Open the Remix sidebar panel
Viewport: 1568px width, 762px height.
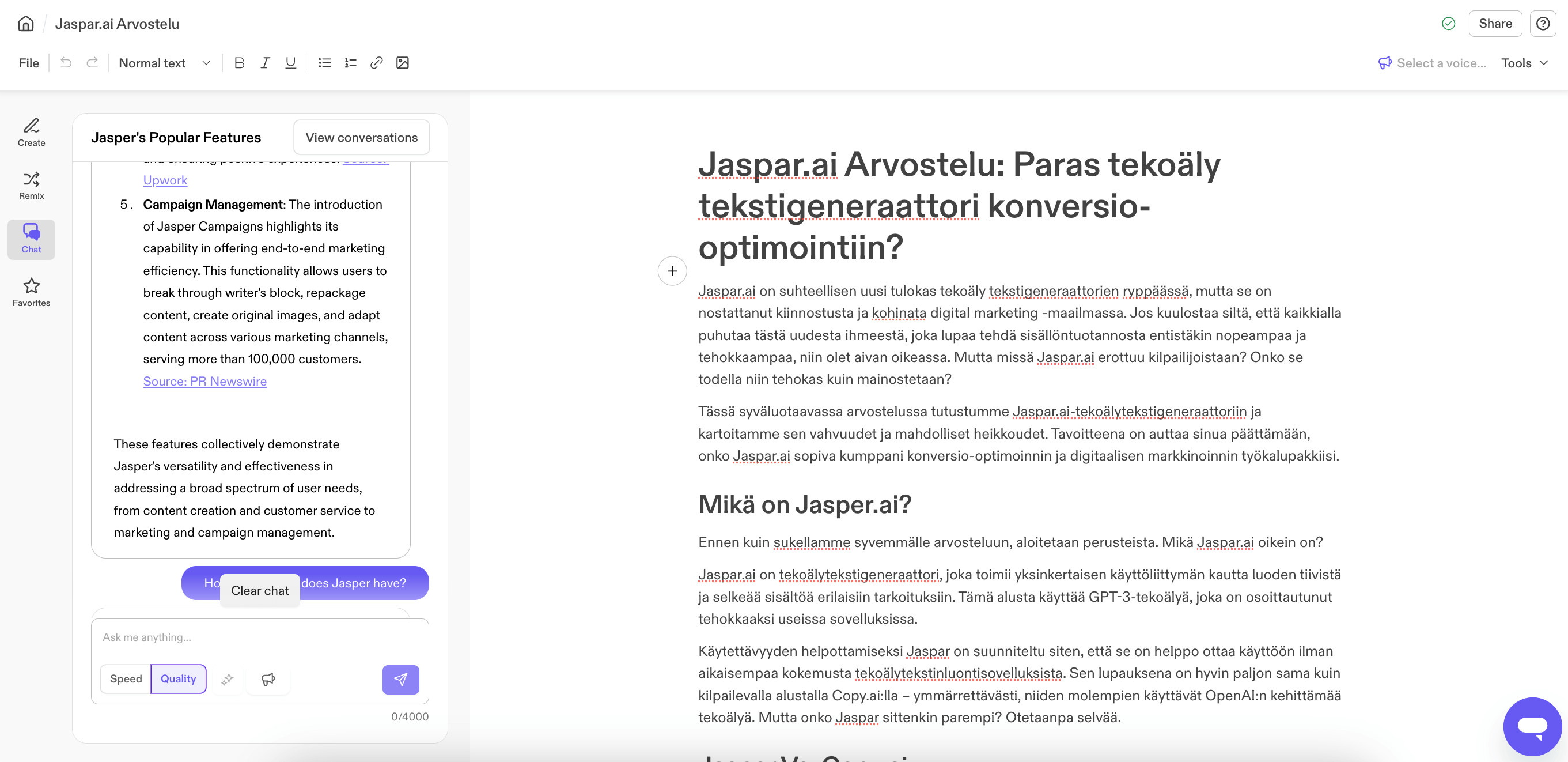click(x=32, y=186)
